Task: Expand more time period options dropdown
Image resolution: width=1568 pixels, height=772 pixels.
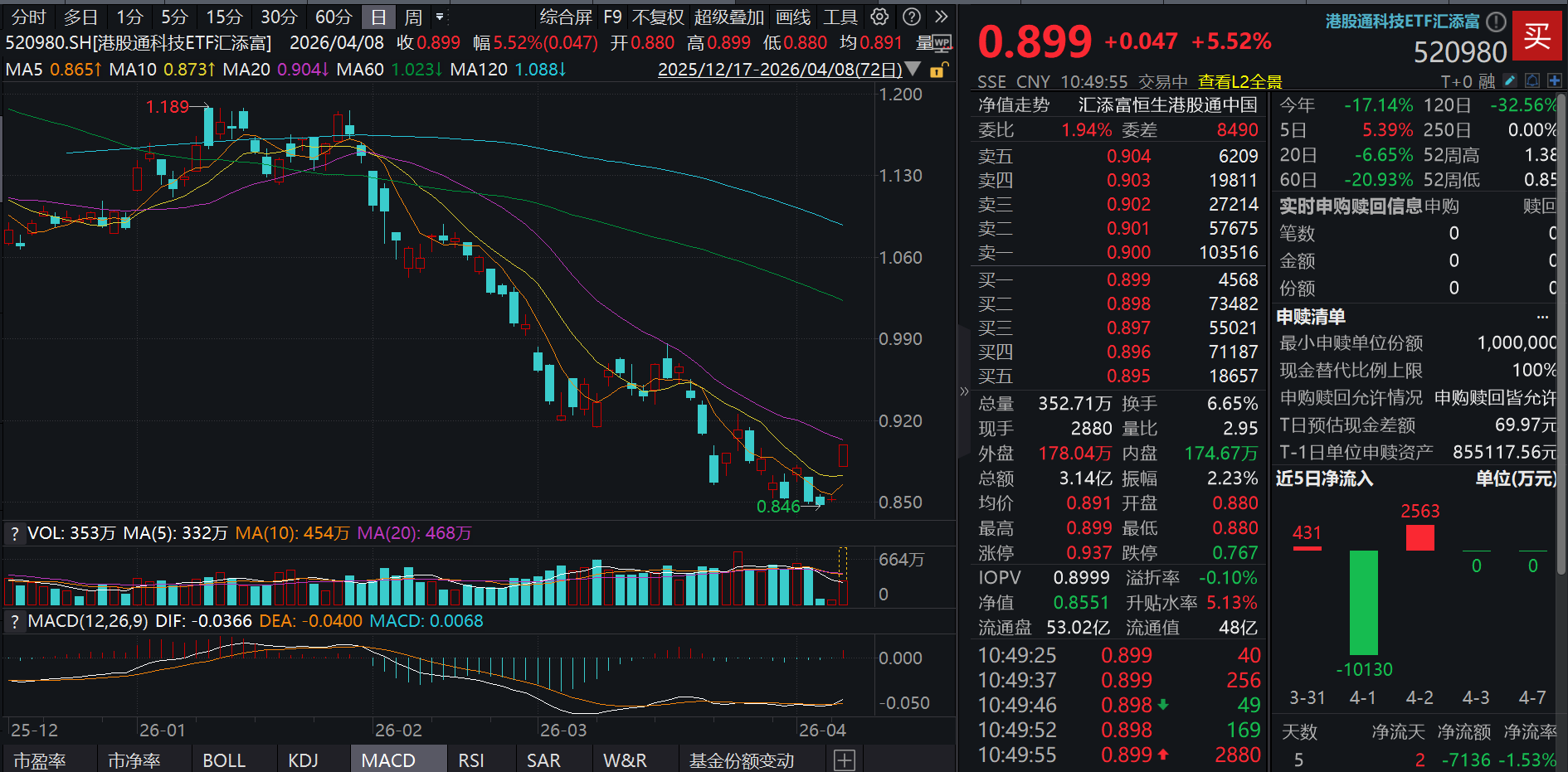Action: (440, 17)
